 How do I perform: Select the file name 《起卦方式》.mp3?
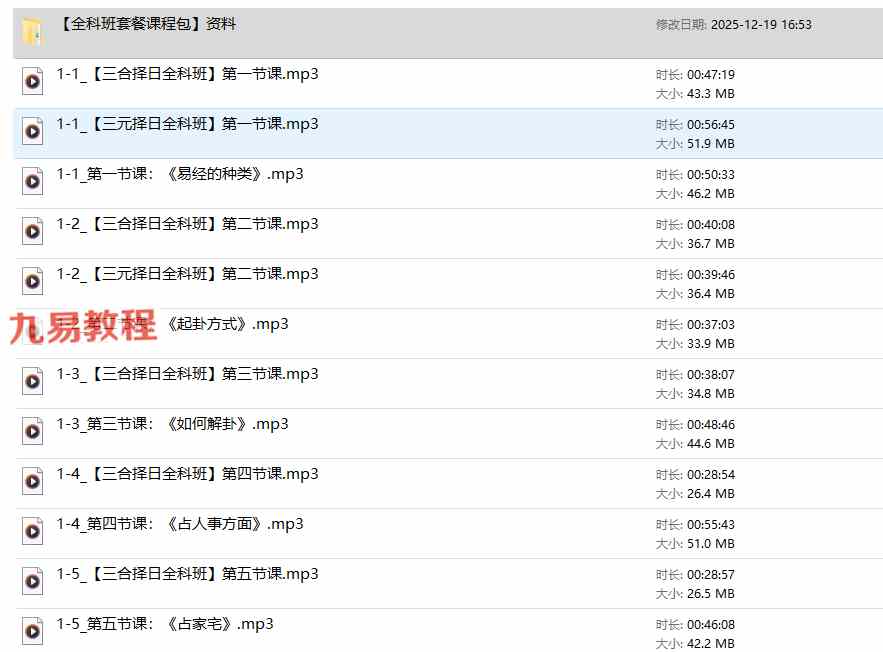point(228,324)
